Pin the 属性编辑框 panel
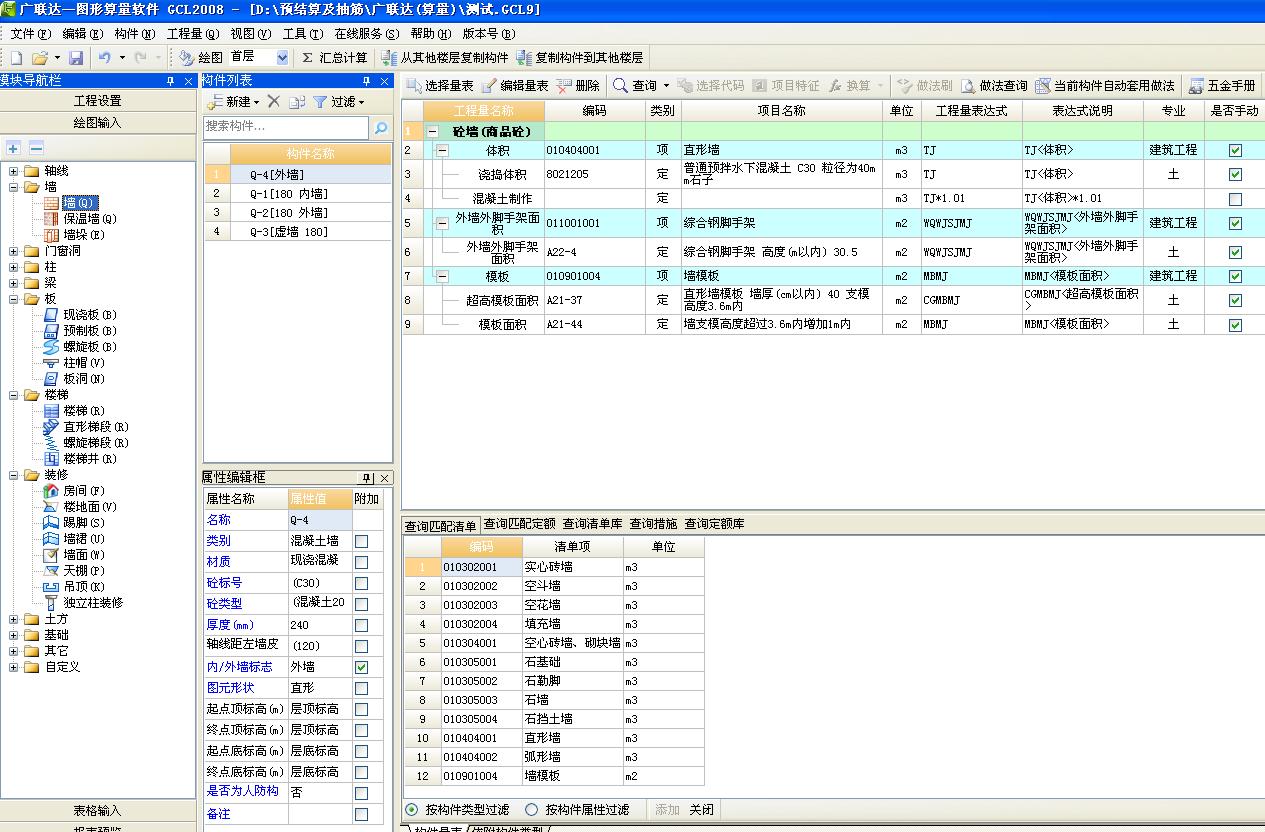The image size is (1265, 832). click(x=368, y=478)
